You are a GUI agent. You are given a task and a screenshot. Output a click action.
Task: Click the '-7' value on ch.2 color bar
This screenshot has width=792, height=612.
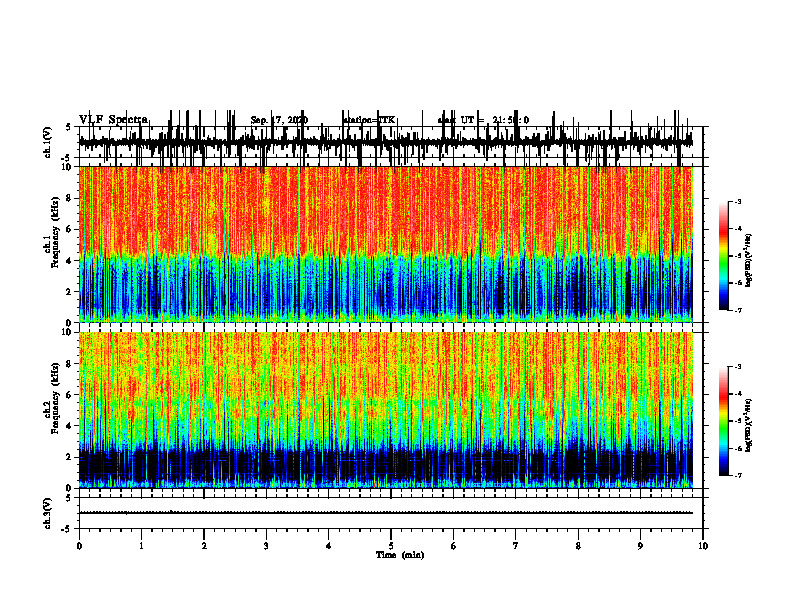pyautogui.click(x=737, y=475)
